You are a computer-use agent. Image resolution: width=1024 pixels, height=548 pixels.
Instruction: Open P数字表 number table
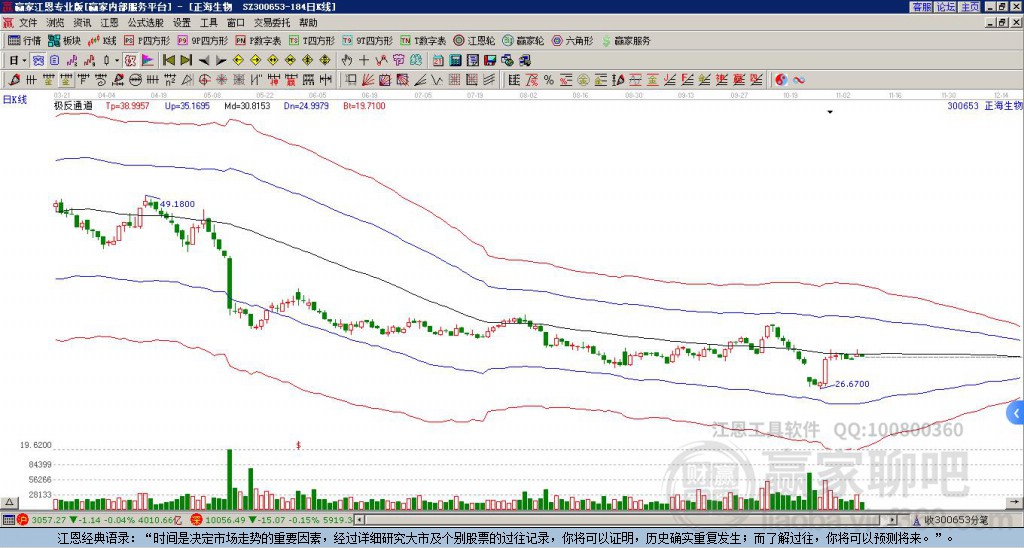coord(258,40)
